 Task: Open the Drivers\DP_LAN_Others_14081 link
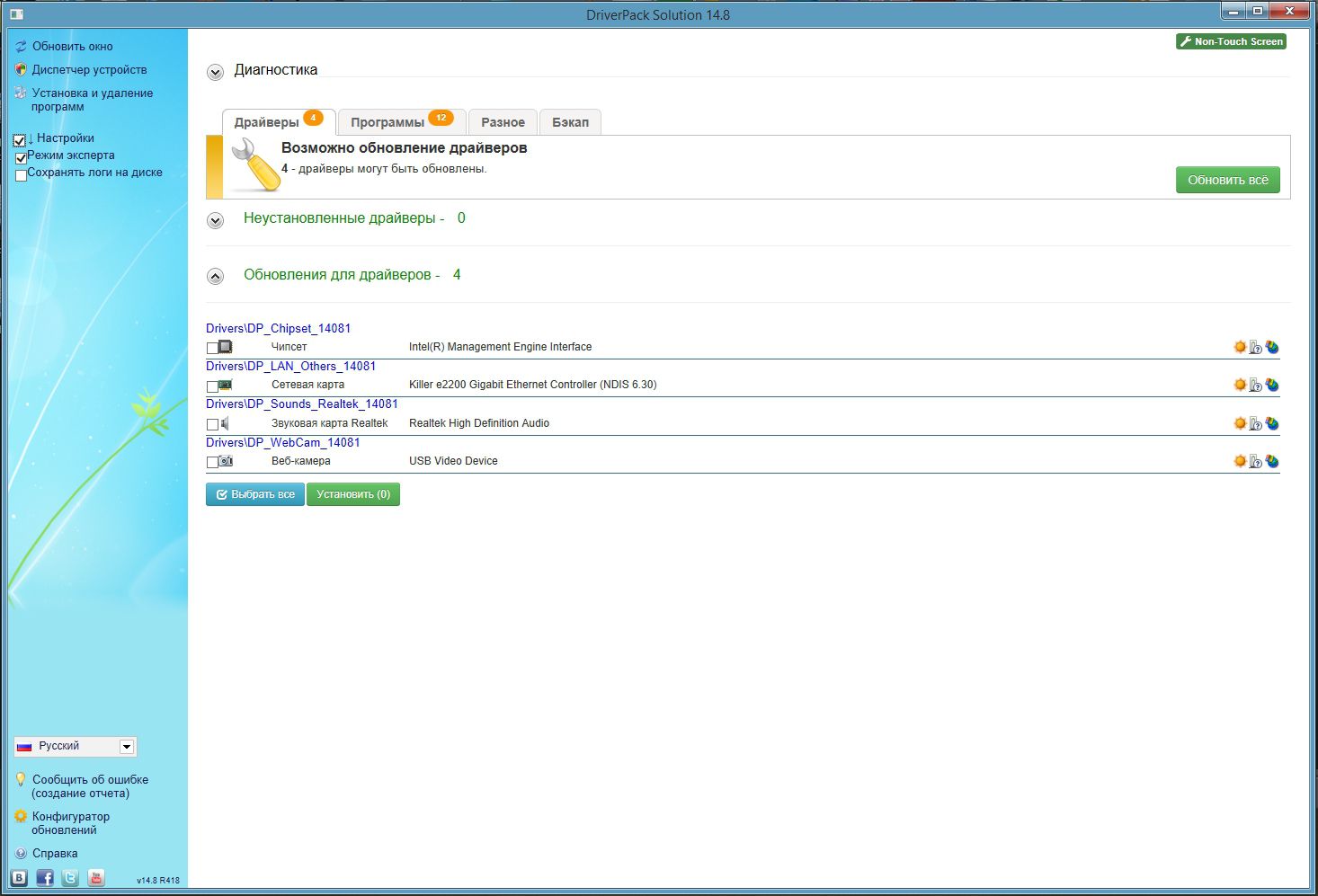(290, 366)
